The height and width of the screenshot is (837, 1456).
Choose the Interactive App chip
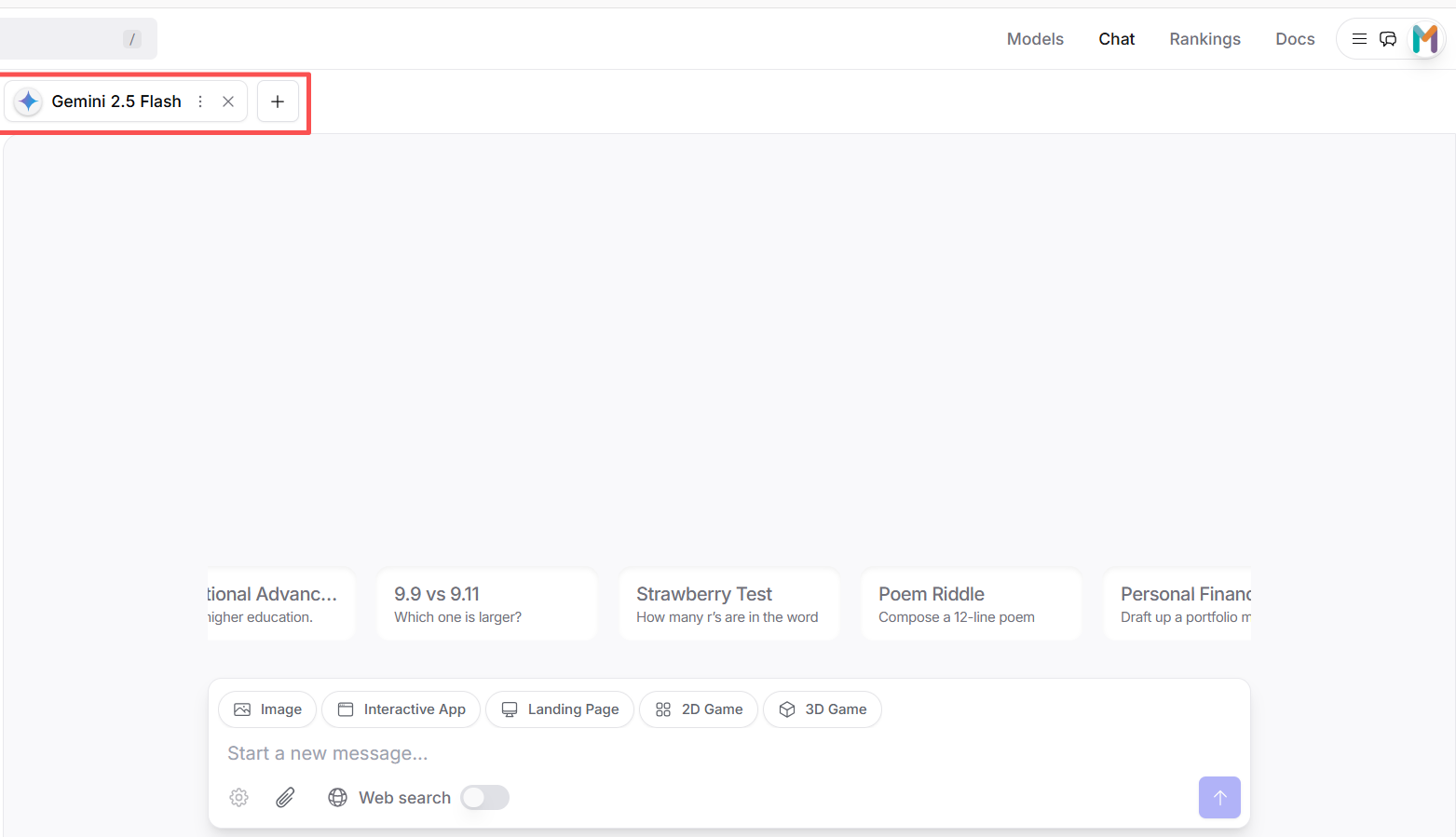pos(401,709)
